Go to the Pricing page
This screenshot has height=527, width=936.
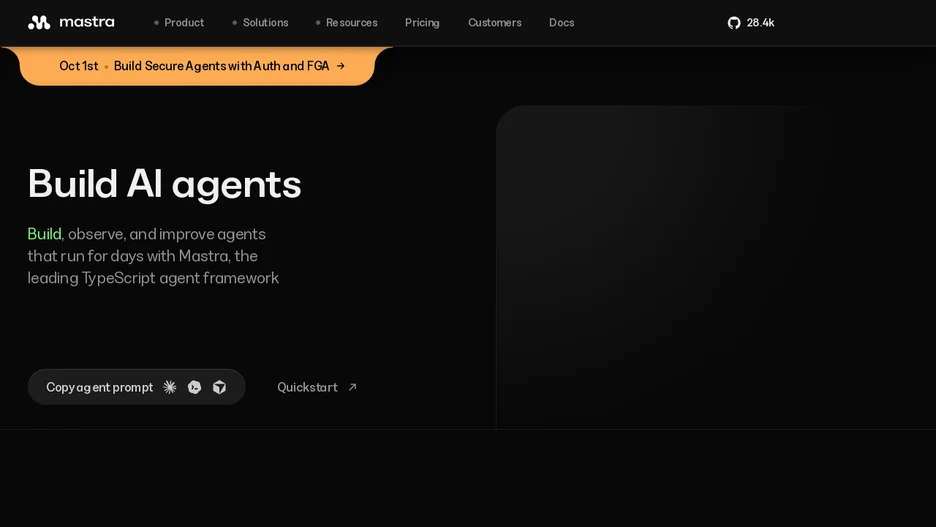pos(422,23)
